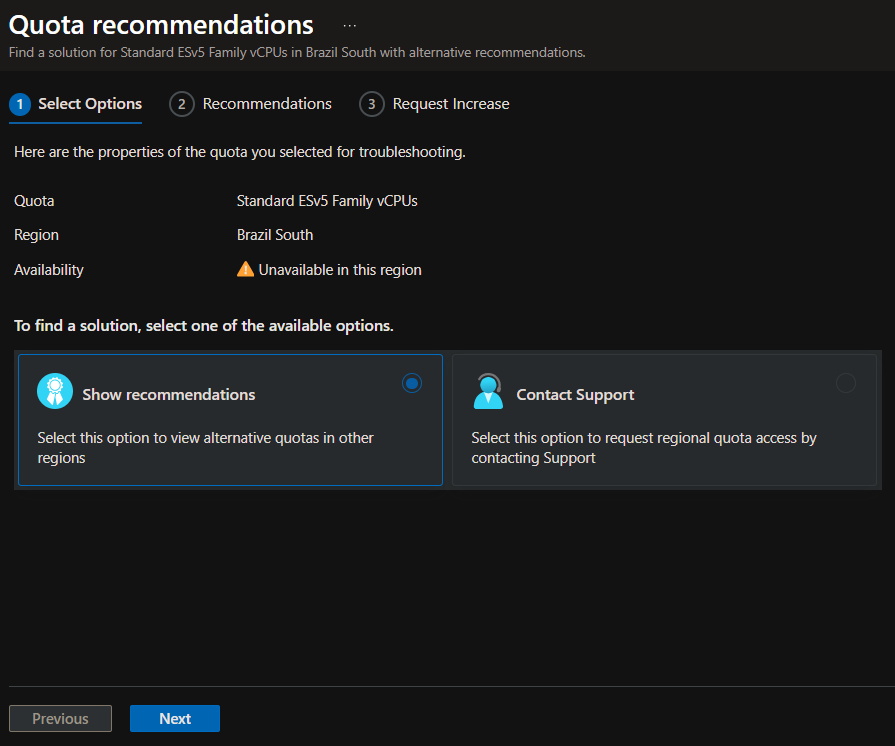Click the Next button

pos(175,718)
